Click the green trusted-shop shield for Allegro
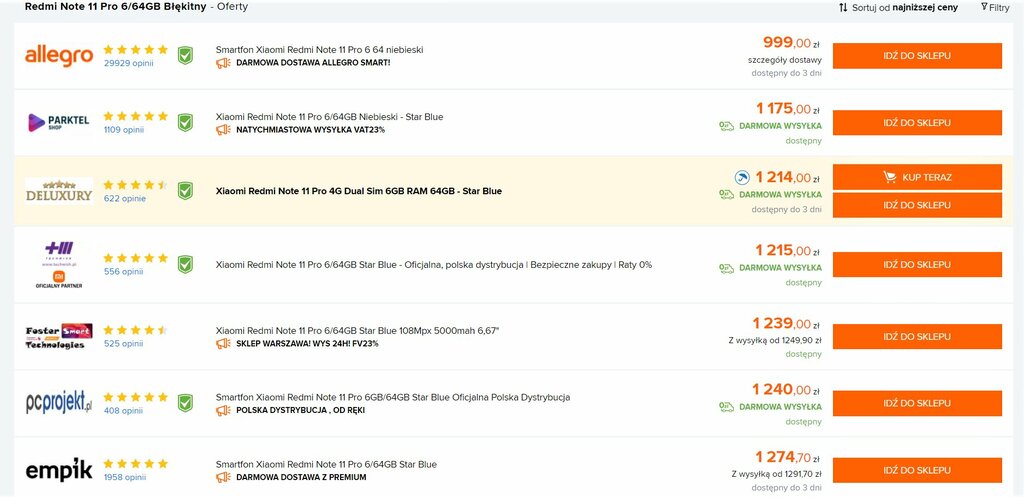The width and height of the screenshot is (1024, 497). (x=185, y=56)
